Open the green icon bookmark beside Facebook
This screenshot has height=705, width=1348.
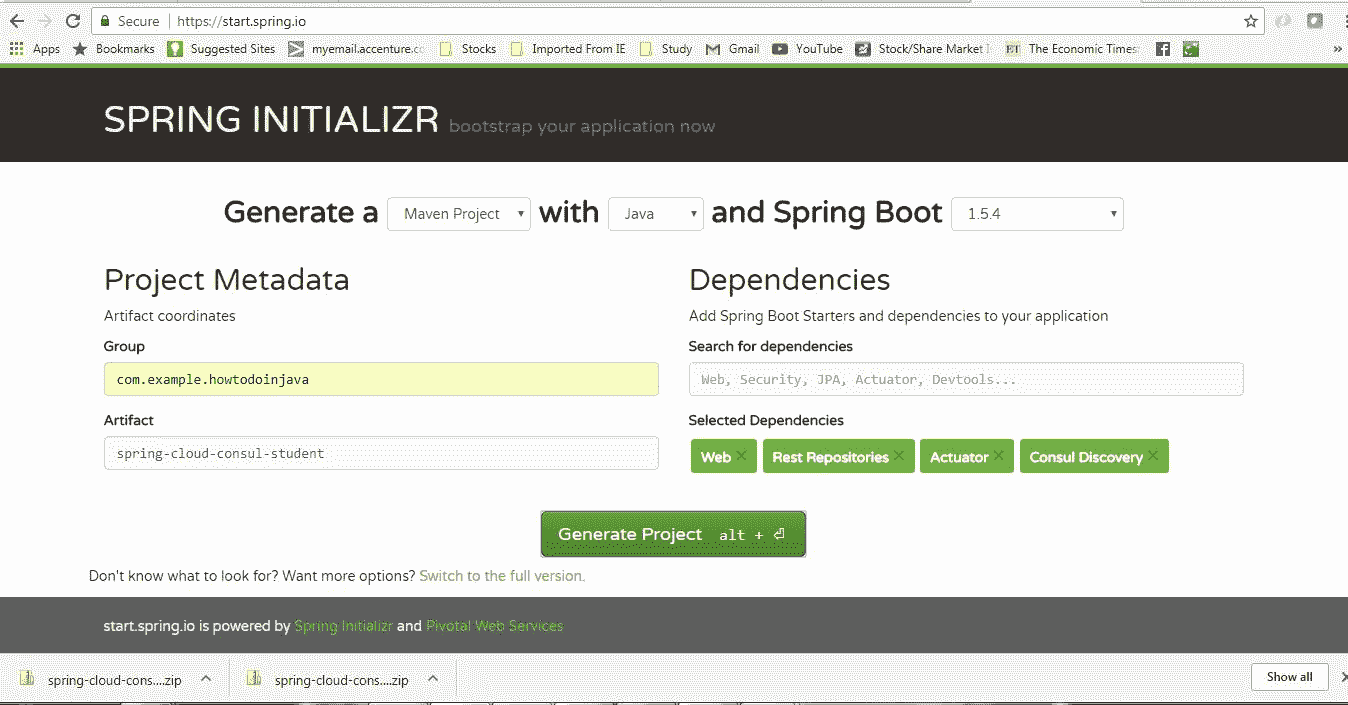point(1190,48)
